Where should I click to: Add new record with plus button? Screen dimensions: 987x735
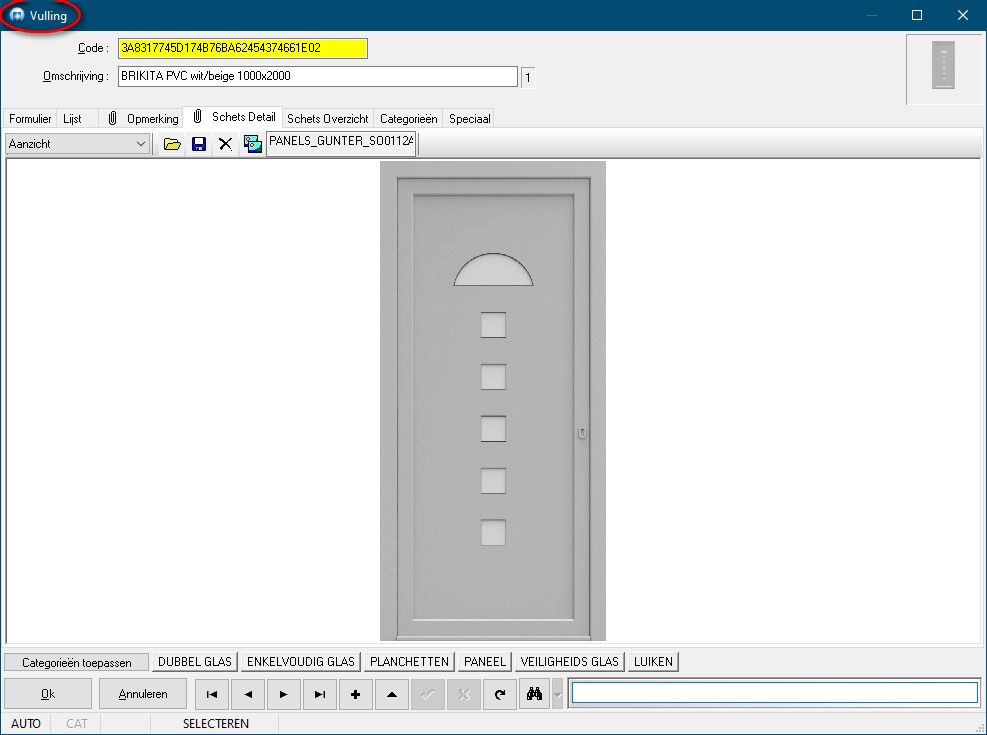coord(356,694)
